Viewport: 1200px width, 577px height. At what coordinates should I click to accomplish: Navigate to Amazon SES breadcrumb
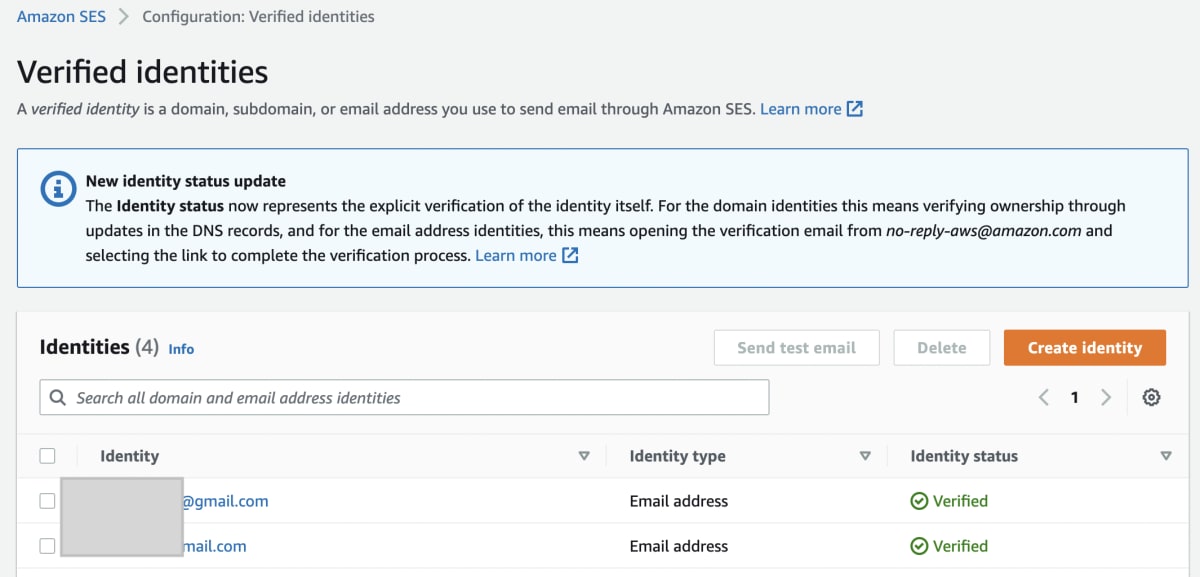(61, 17)
